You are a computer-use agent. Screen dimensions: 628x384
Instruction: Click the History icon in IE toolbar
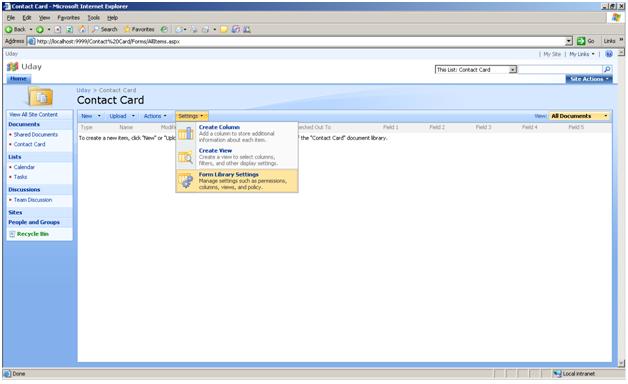[x=164, y=29]
